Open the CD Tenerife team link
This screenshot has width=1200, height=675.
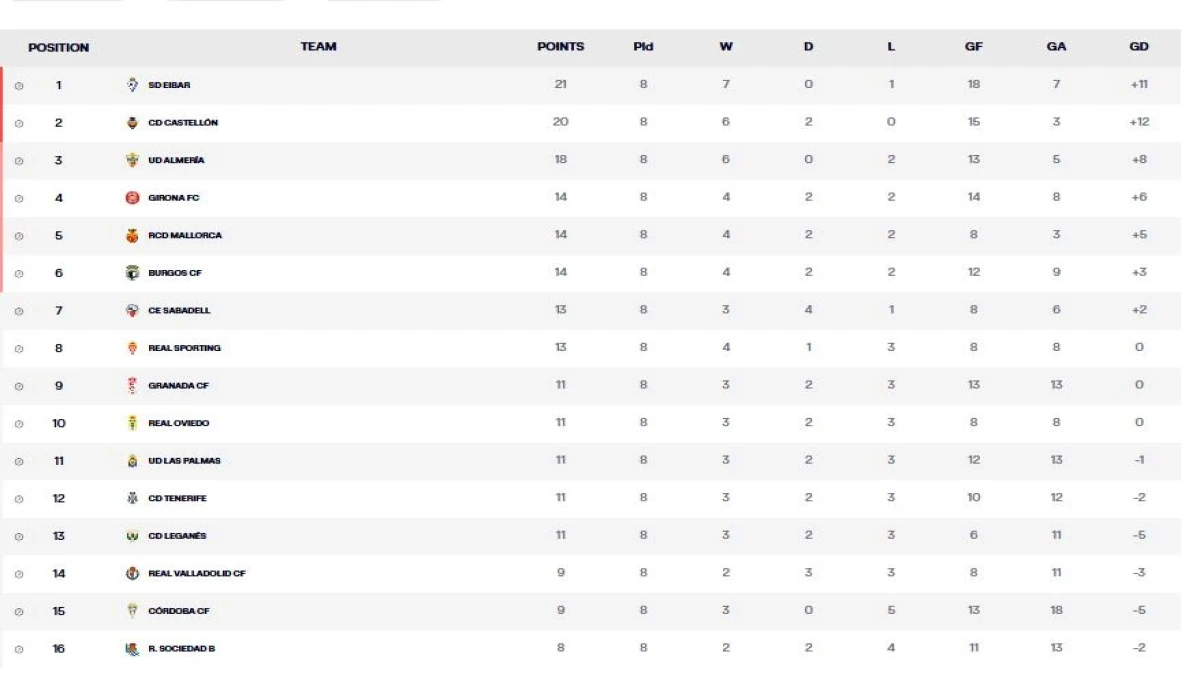[x=177, y=498]
